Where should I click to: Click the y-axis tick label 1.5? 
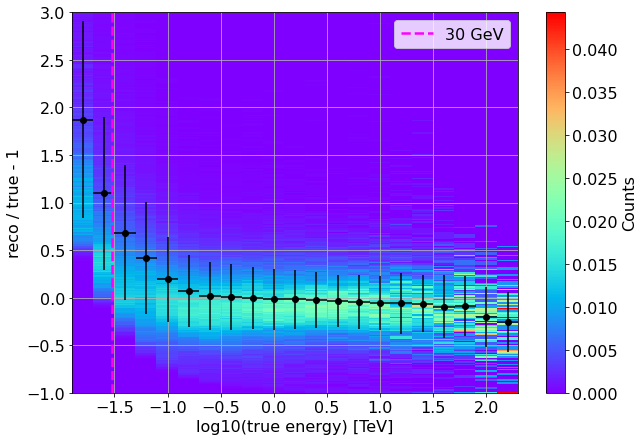pos(52,156)
